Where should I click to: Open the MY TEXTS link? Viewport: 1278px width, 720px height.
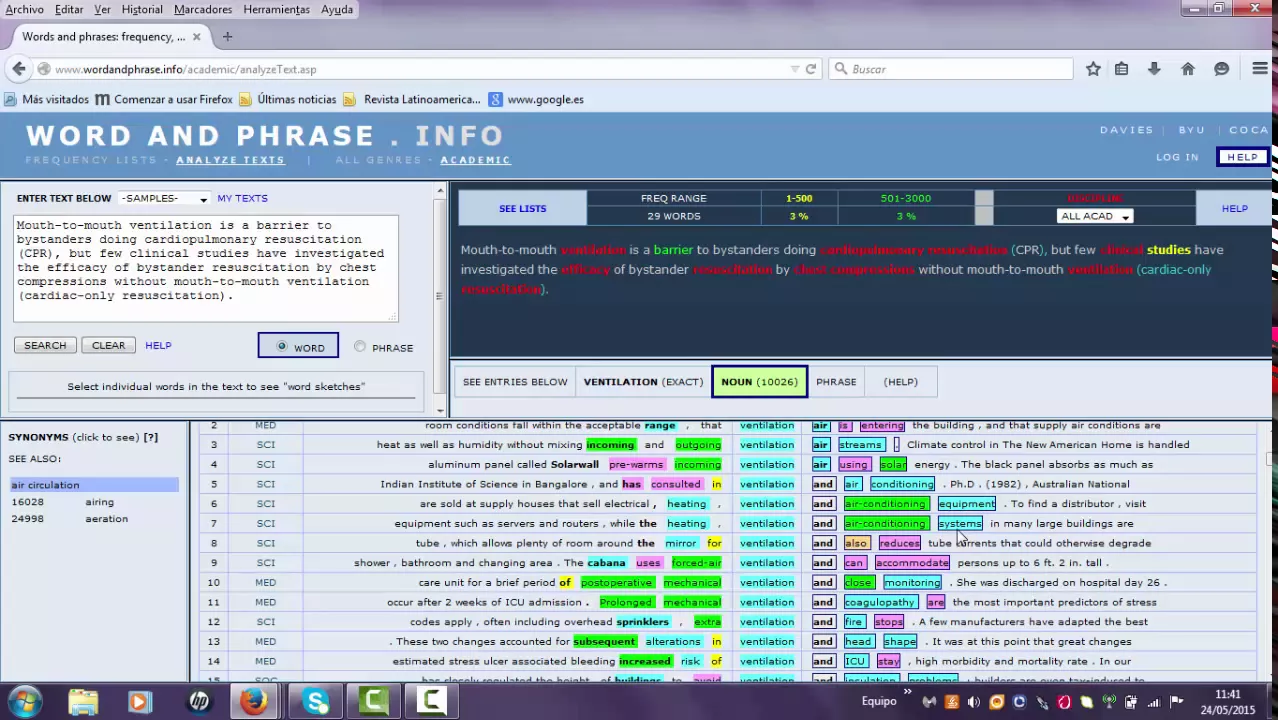(x=242, y=198)
